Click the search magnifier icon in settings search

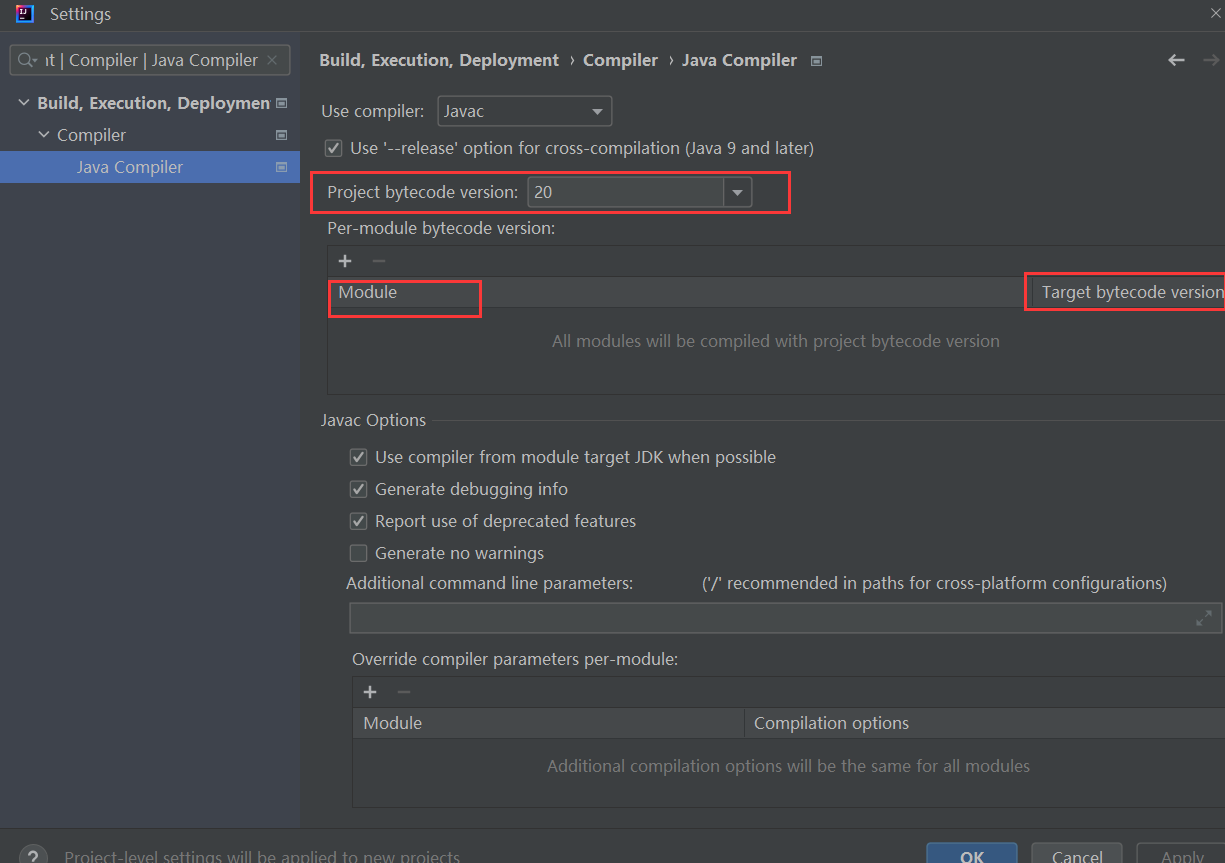click(x=26, y=60)
